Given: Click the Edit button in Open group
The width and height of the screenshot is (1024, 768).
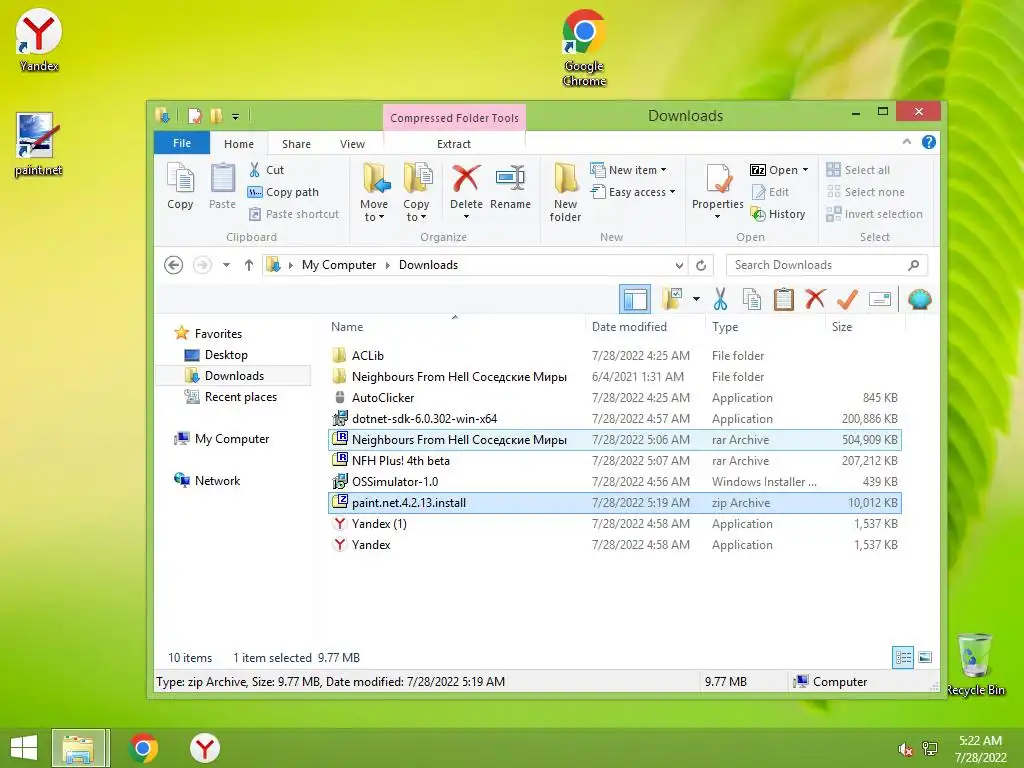Looking at the screenshot, I should pyautogui.click(x=771, y=192).
